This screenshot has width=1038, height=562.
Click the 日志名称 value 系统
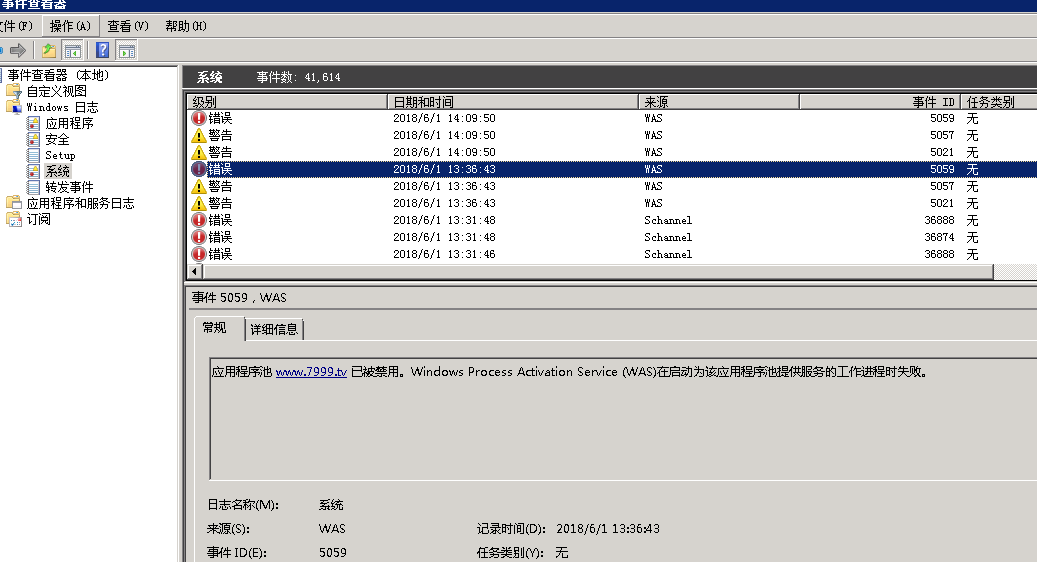coord(330,505)
